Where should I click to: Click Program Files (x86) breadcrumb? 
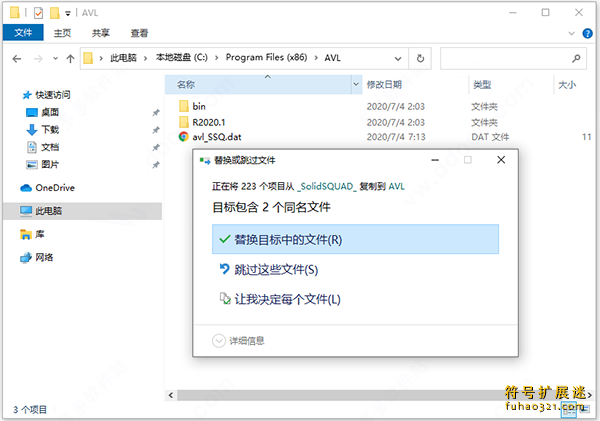point(266,57)
